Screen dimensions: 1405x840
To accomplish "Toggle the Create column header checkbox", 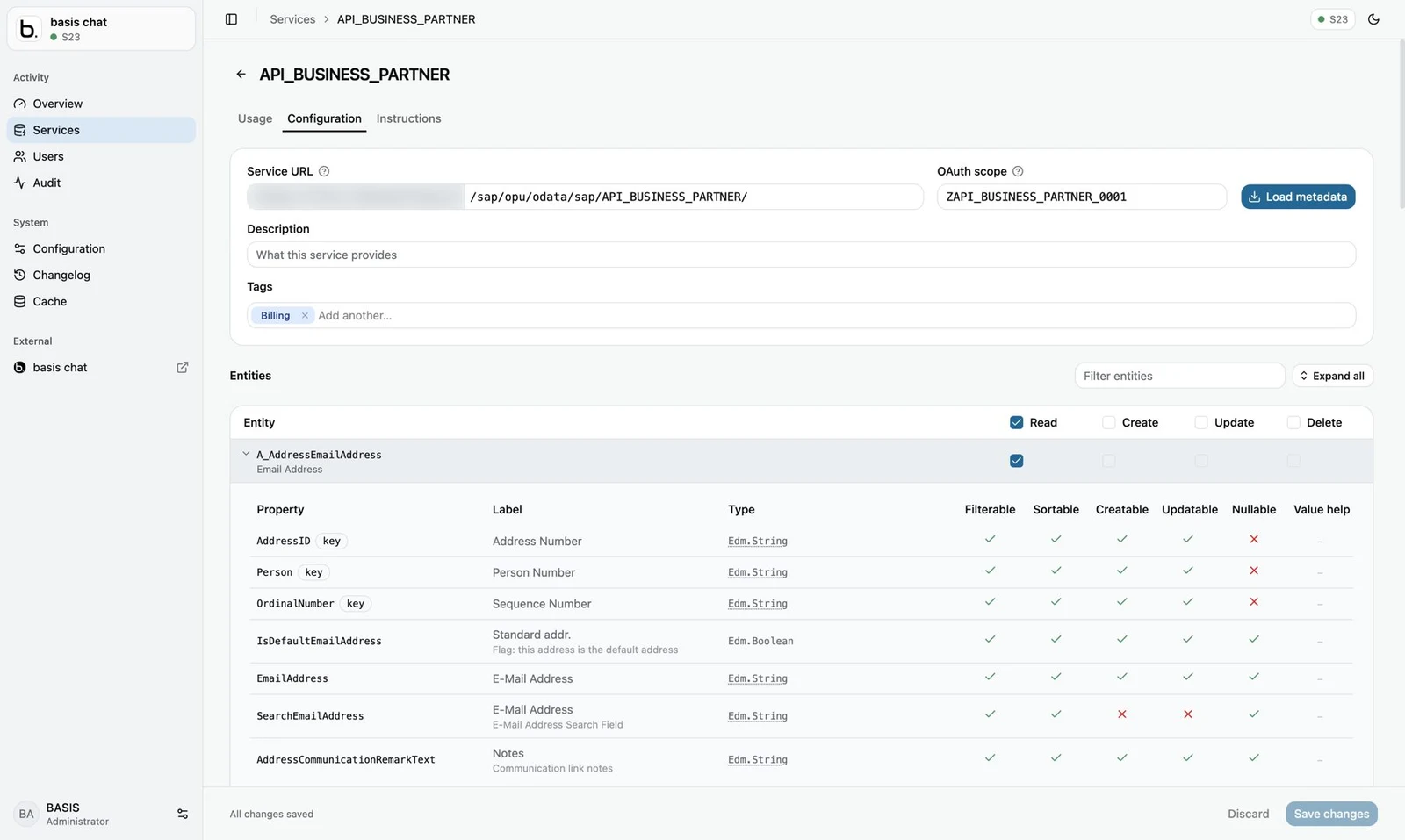I will click(1109, 422).
